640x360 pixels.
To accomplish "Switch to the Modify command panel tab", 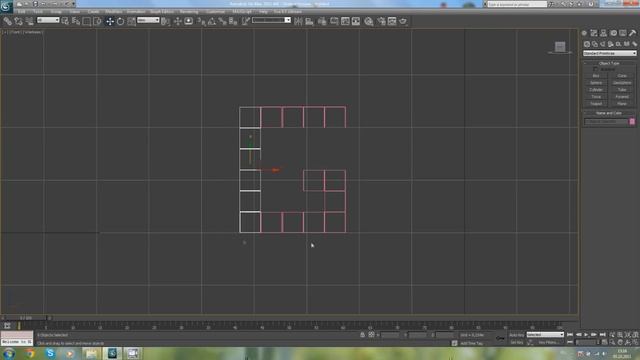I will 594,33.
